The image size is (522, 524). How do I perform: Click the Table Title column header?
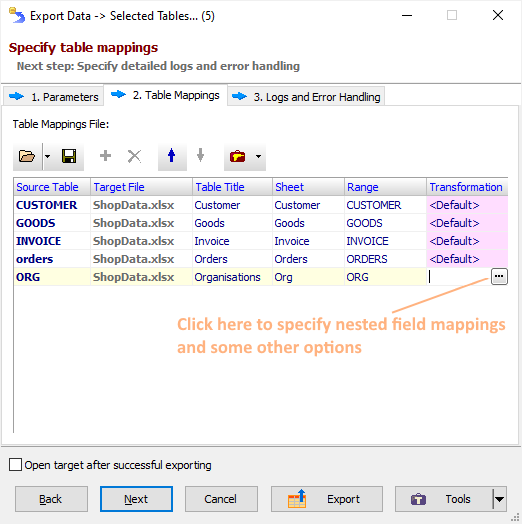pyautogui.click(x=232, y=187)
